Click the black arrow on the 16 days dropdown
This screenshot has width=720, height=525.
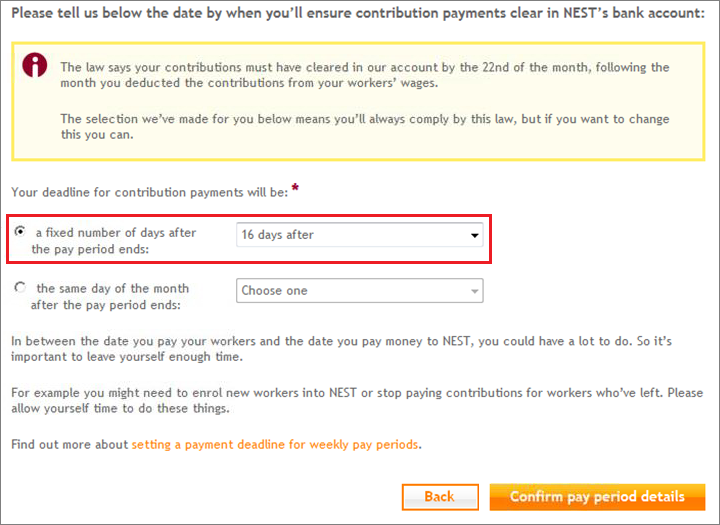click(474, 235)
